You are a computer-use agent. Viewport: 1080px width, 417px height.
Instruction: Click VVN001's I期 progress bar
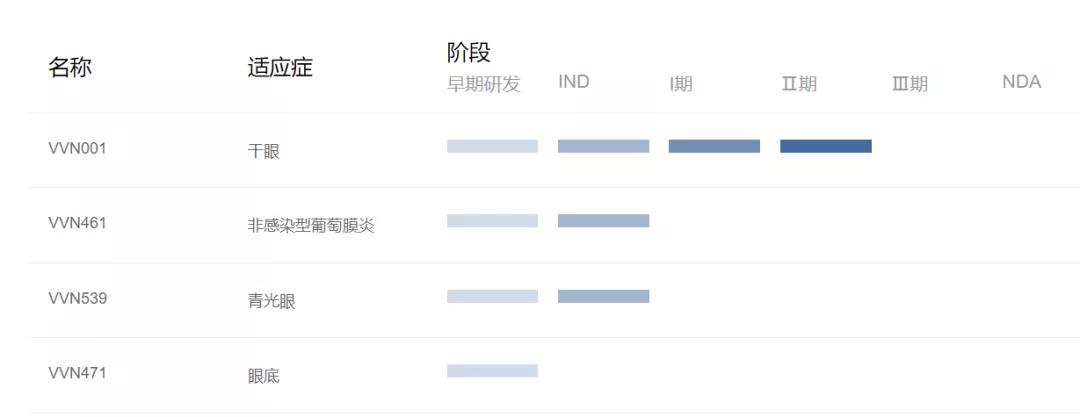coord(714,146)
